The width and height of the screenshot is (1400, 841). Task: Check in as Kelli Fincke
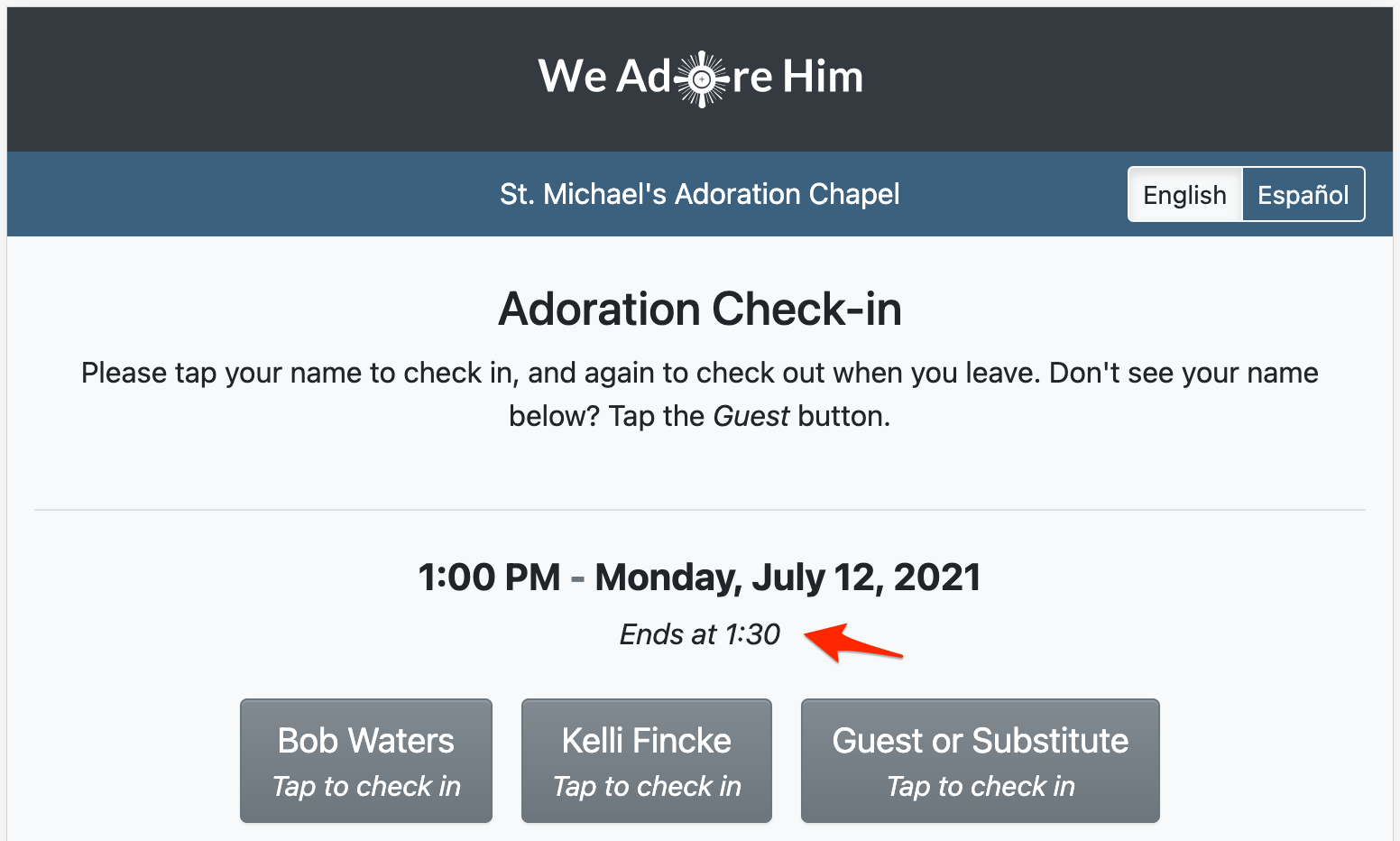(647, 761)
